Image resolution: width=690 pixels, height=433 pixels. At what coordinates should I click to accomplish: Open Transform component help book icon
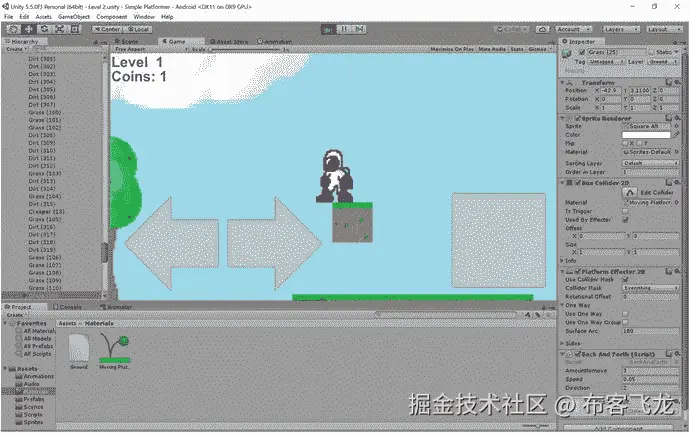click(x=669, y=82)
